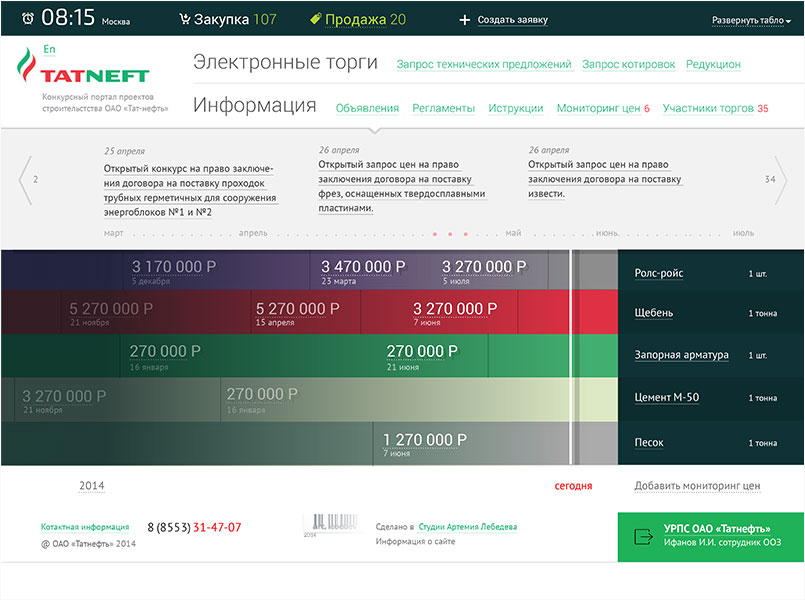This screenshot has height=600, width=805.
Task: Click the Tatneft flame logo
Action: pos(25,74)
